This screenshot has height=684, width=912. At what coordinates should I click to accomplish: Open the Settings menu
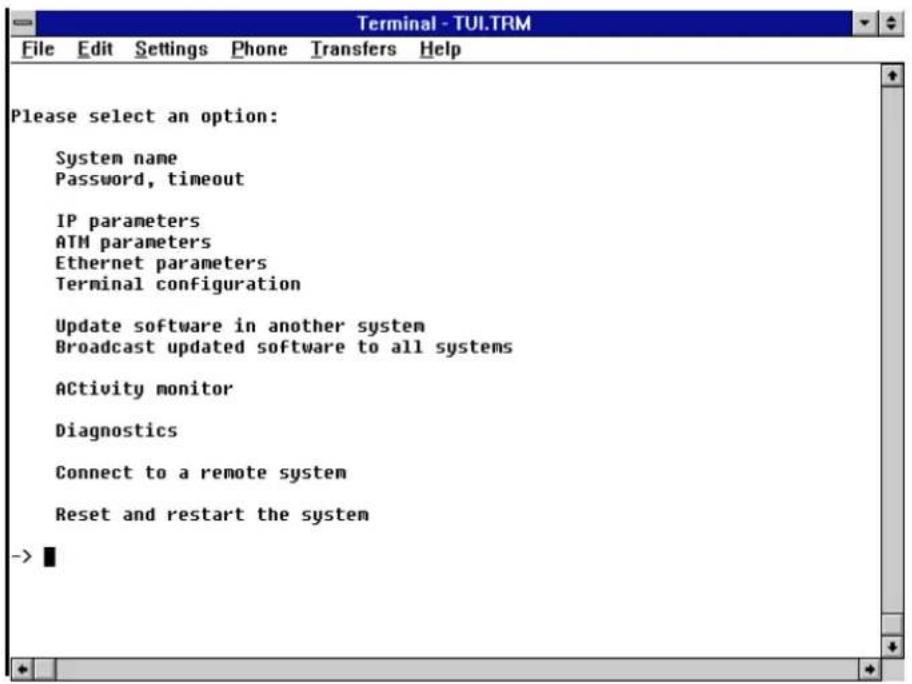tap(171, 49)
